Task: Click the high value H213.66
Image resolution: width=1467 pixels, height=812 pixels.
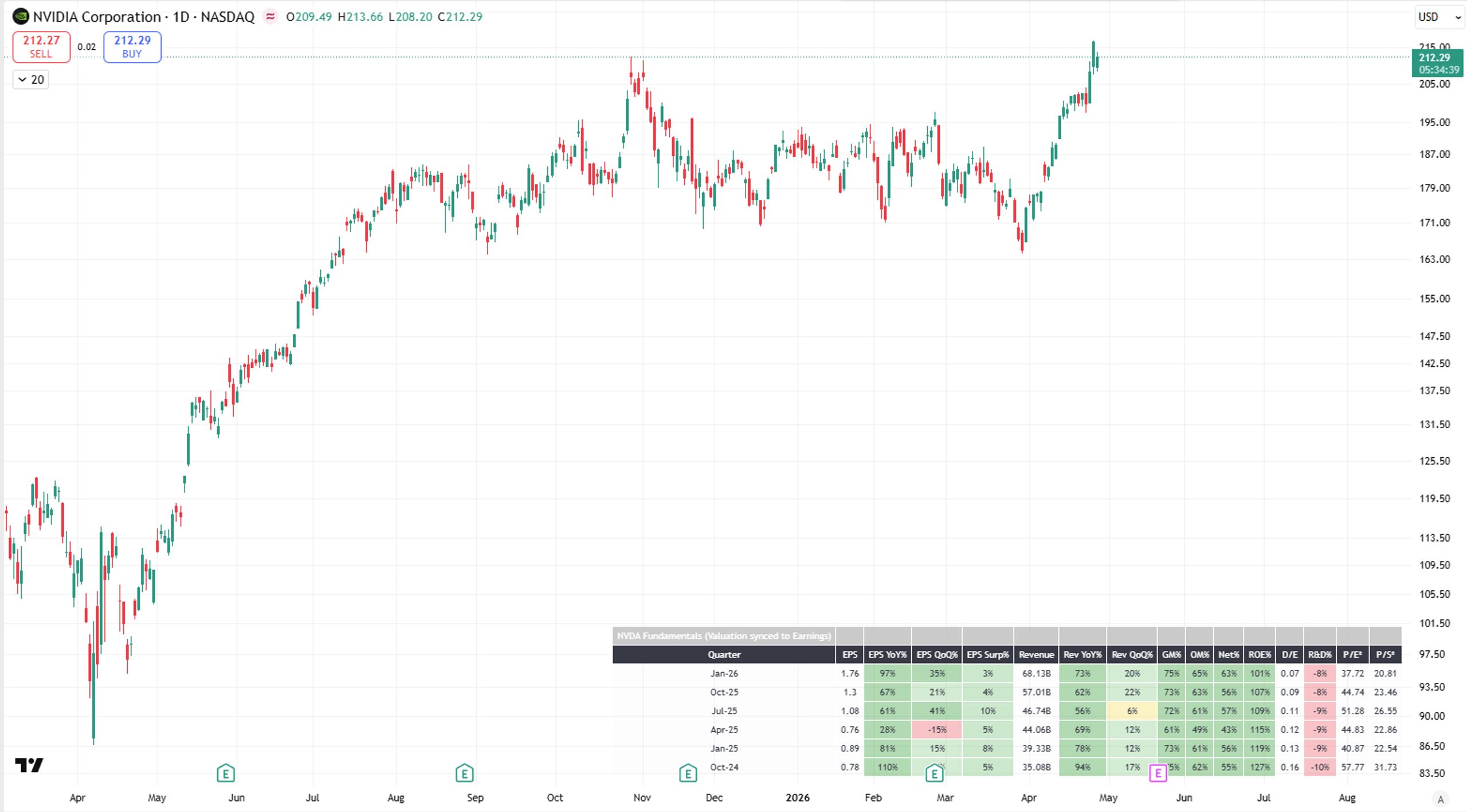Action: [360, 17]
